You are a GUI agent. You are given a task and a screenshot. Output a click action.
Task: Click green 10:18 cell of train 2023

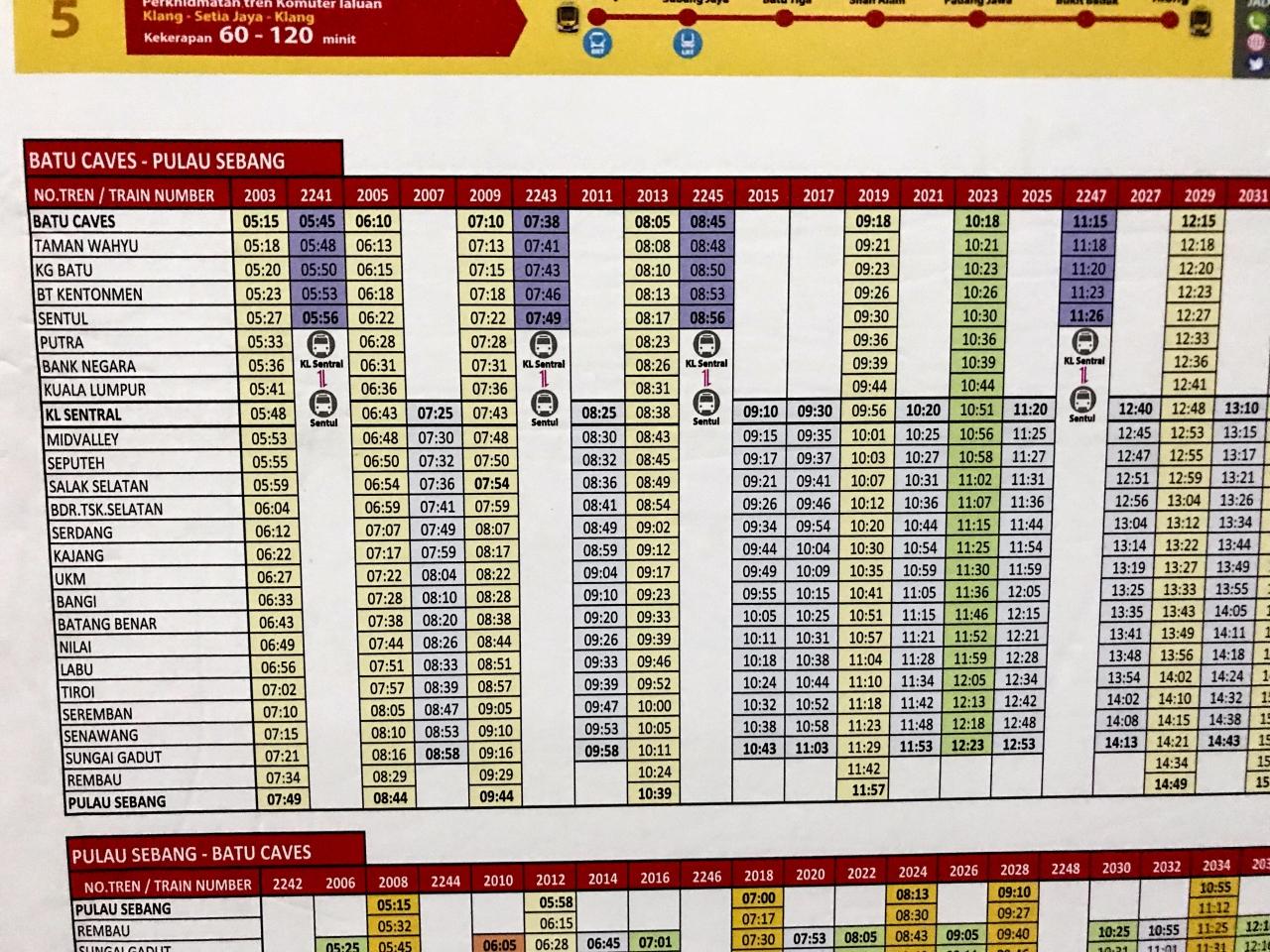[x=981, y=221]
